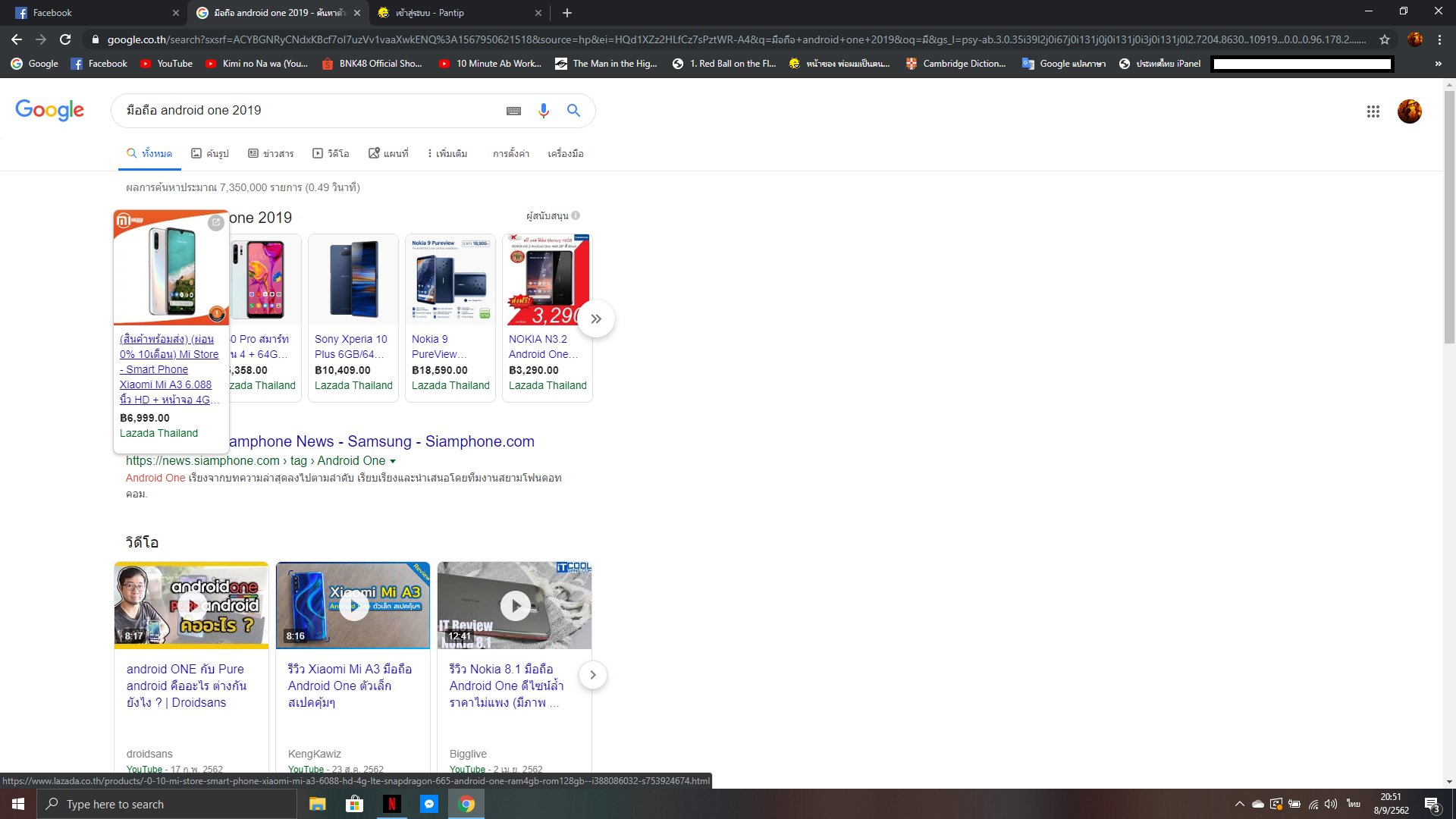Screen dimensions: 1456x819
Task: Open the external link icon on Xiaomi card
Action: click(216, 222)
